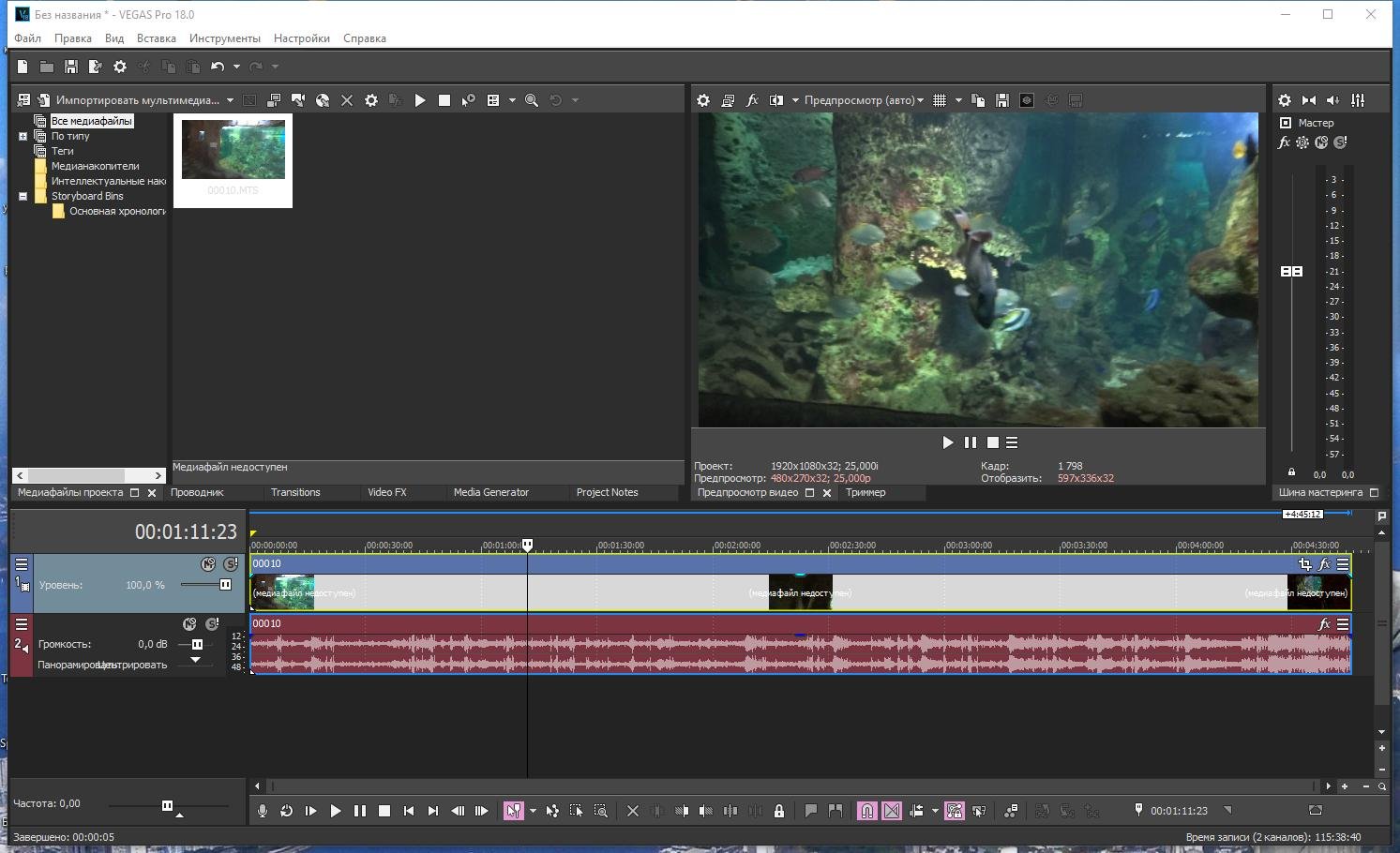Image resolution: width=1400 pixels, height=853 pixels.
Task: Click the Event Pan/Crop icon on video clip
Action: [x=1304, y=564]
